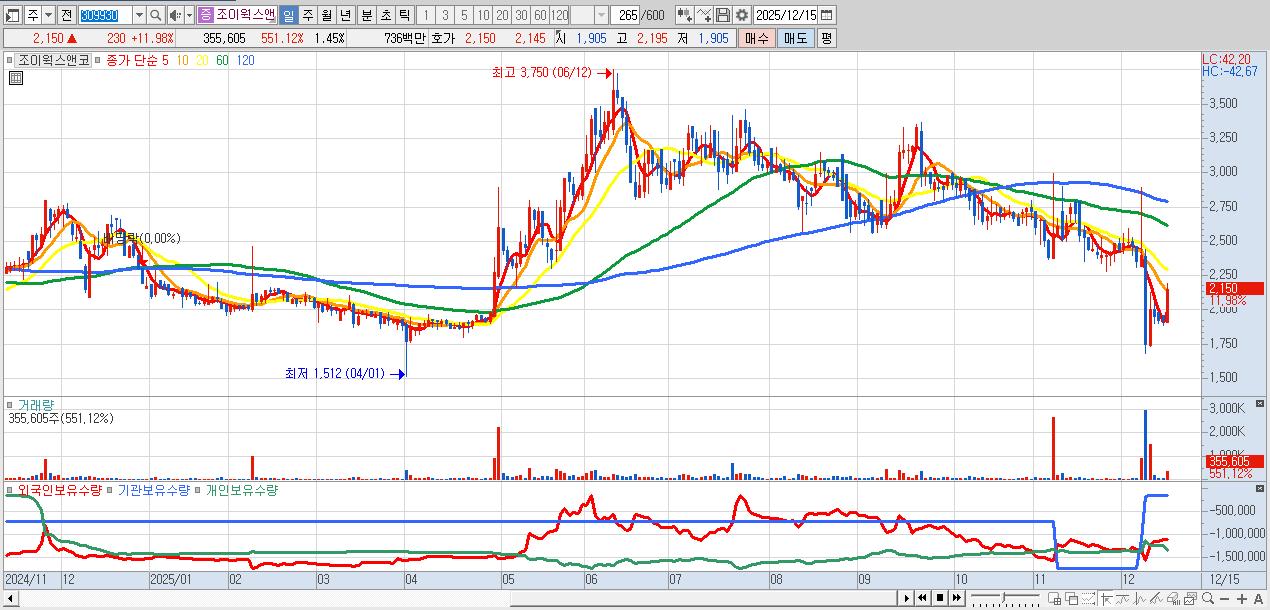The width and height of the screenshot is (1270, 610).
Task: Click the stacked chart panels icon
Action: pyautogui.click(x=1191, y=598)
